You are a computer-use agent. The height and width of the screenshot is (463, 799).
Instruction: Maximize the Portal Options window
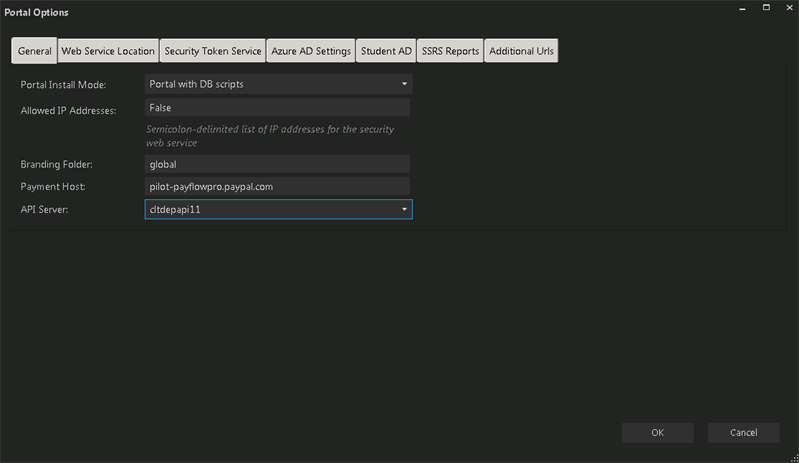point(765,9)
